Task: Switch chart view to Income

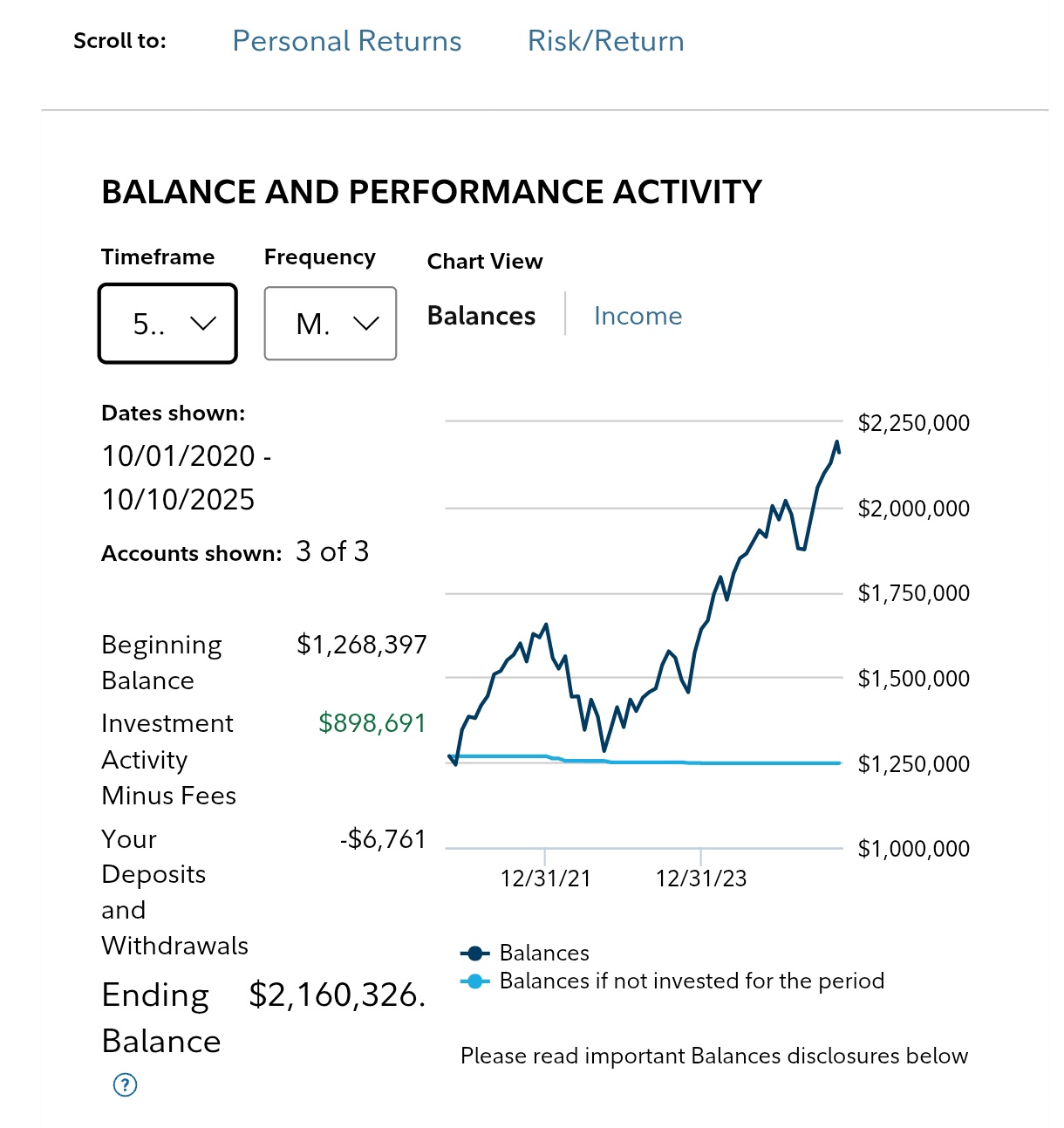Action: pos(638,316)
